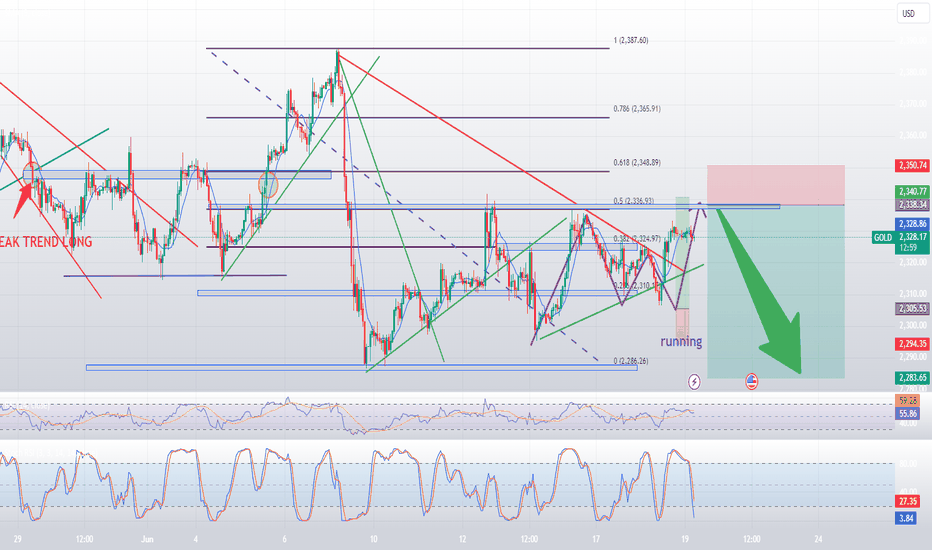Click the Jun label on time axis
The width and height of the screenshot is (932, 550).
147,539
